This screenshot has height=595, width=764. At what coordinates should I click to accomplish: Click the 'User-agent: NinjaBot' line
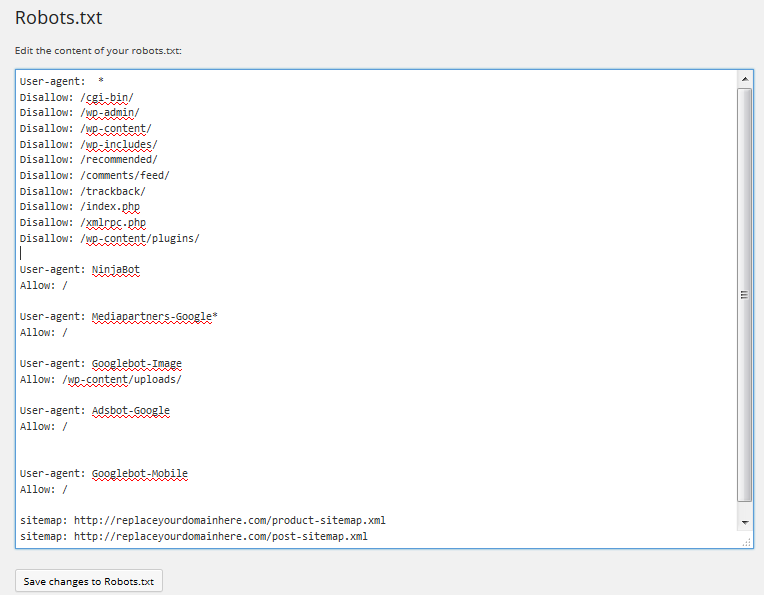point(80,269)
